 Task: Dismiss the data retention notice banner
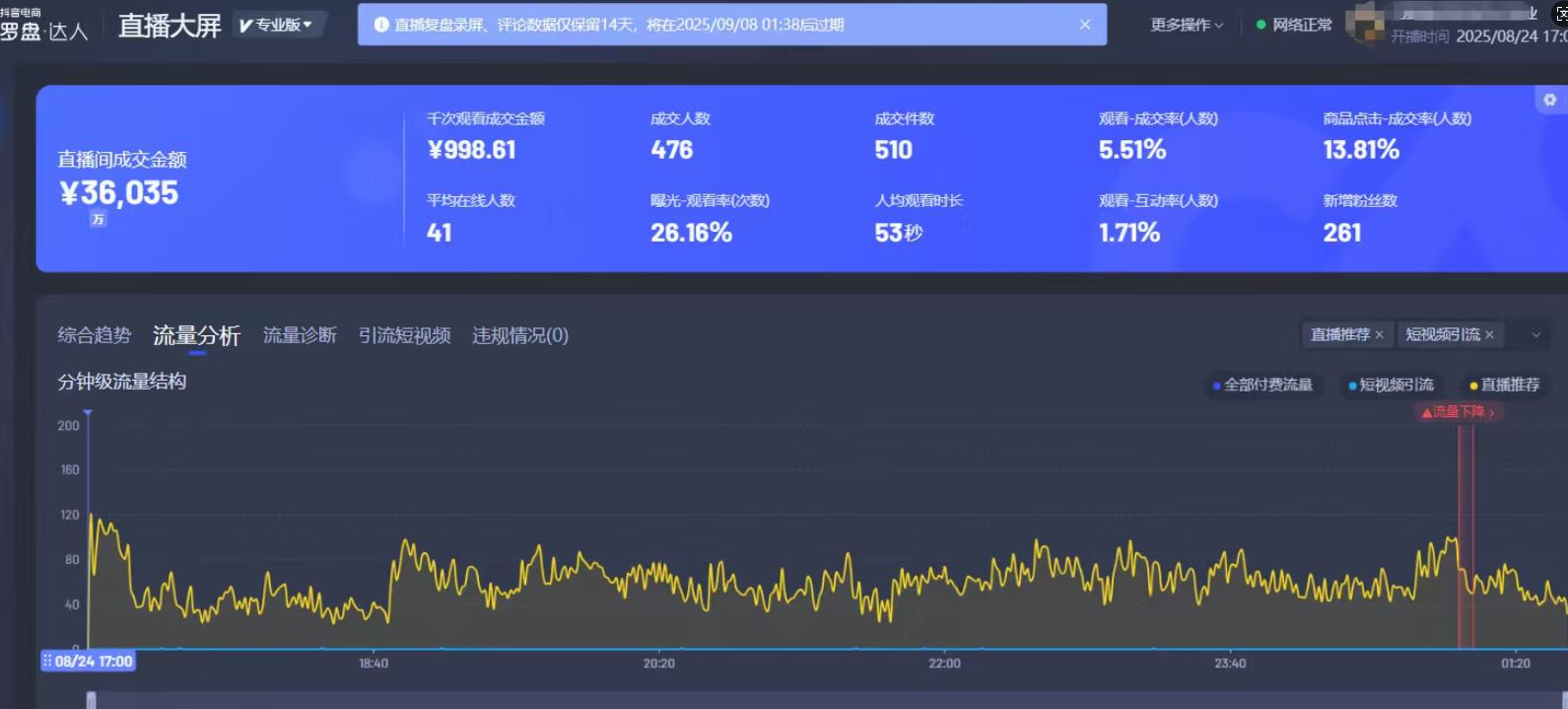tap(1085, 25)
